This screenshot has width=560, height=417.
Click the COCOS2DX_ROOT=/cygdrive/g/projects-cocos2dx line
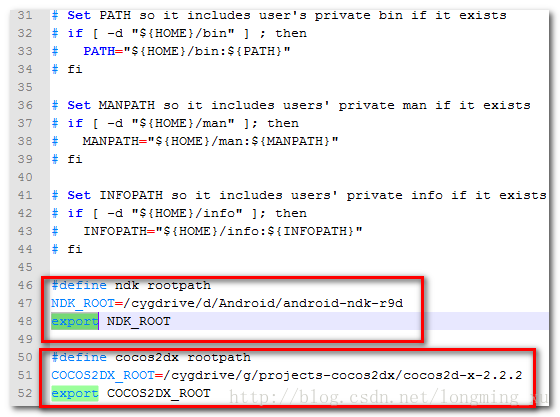click(287, 376)
